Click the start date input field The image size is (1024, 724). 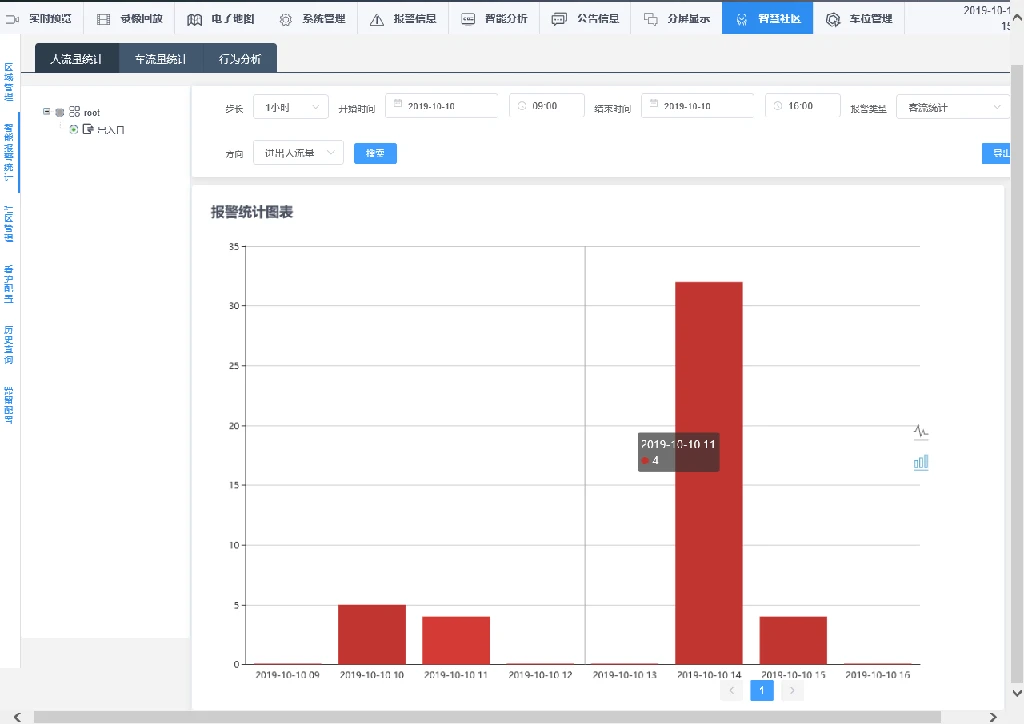pyautogui.click(x=441, y=106)
